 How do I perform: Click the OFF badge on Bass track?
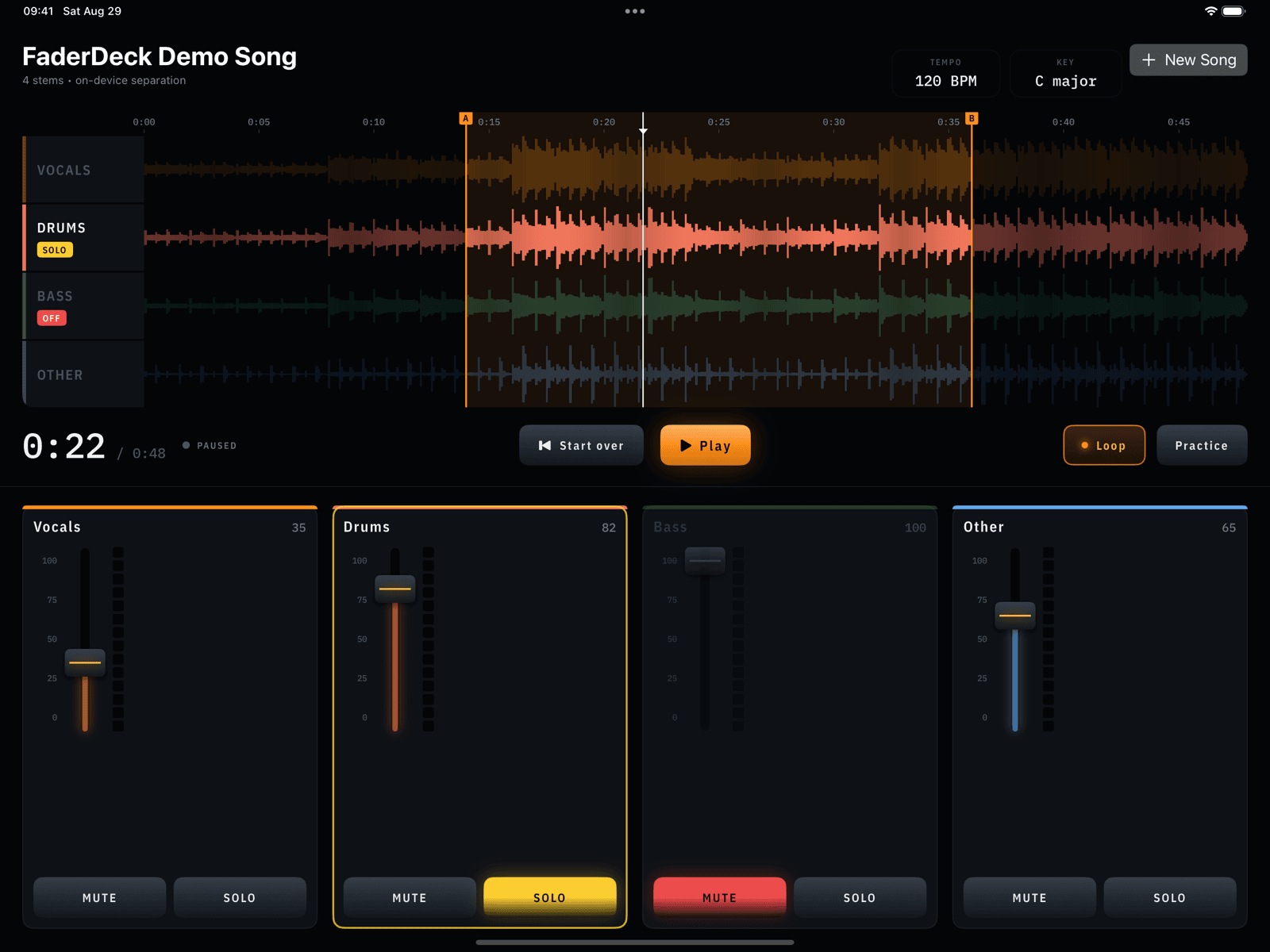(52, 318)
